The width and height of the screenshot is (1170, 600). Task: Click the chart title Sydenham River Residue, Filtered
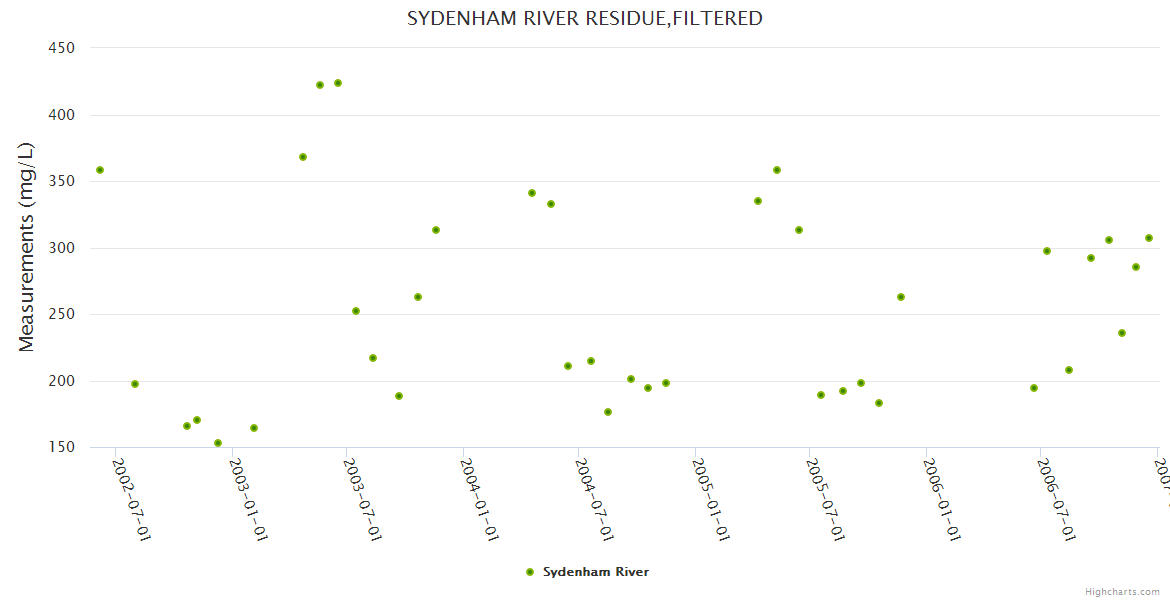point(585,18)
